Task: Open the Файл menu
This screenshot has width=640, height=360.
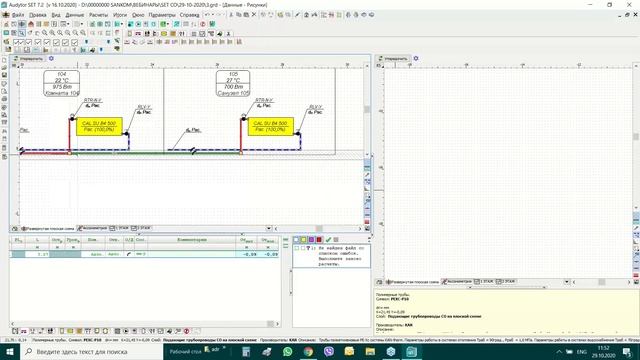Action: click(17, 15)
